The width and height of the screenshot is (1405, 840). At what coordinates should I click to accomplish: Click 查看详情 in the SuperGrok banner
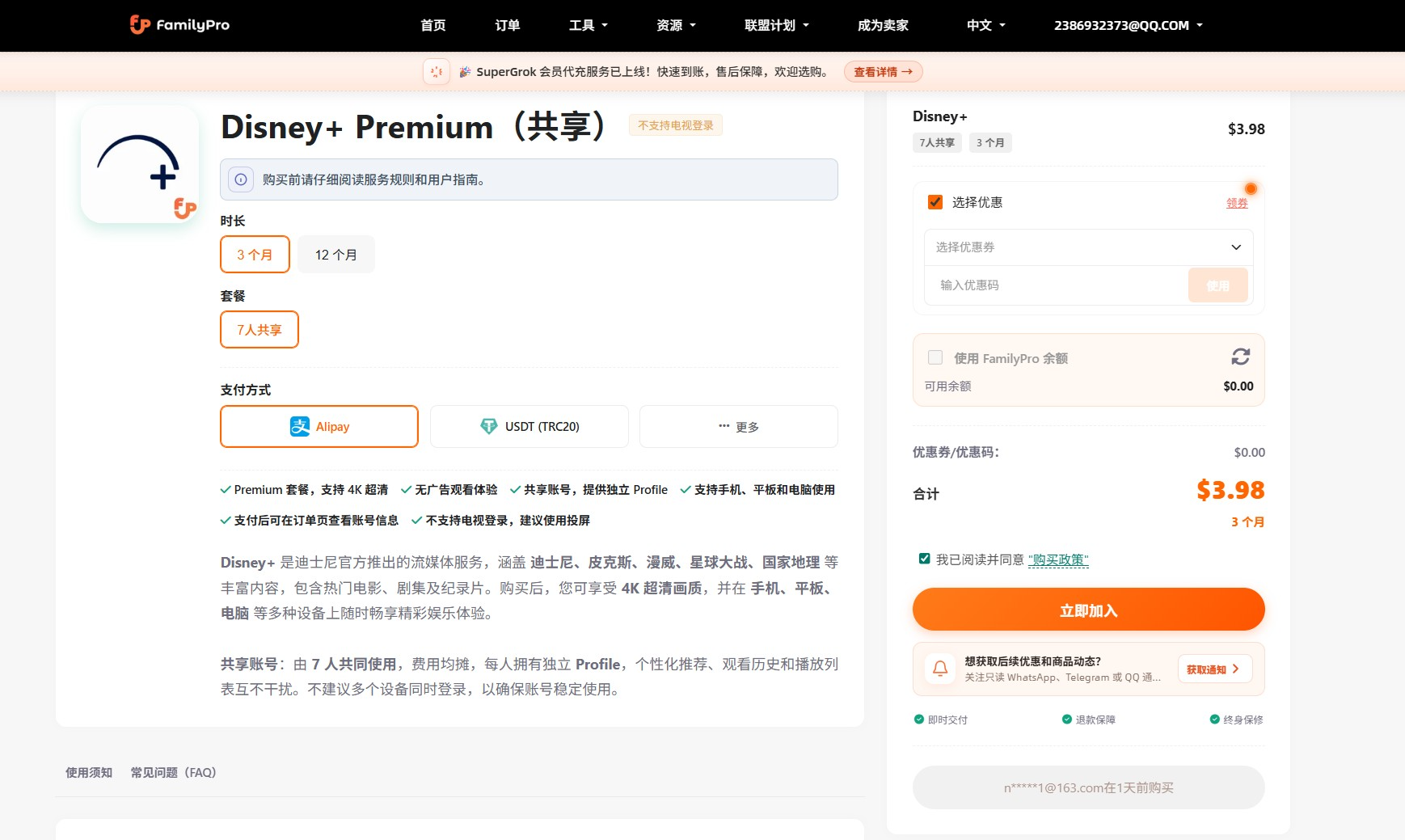pos(883,72)
